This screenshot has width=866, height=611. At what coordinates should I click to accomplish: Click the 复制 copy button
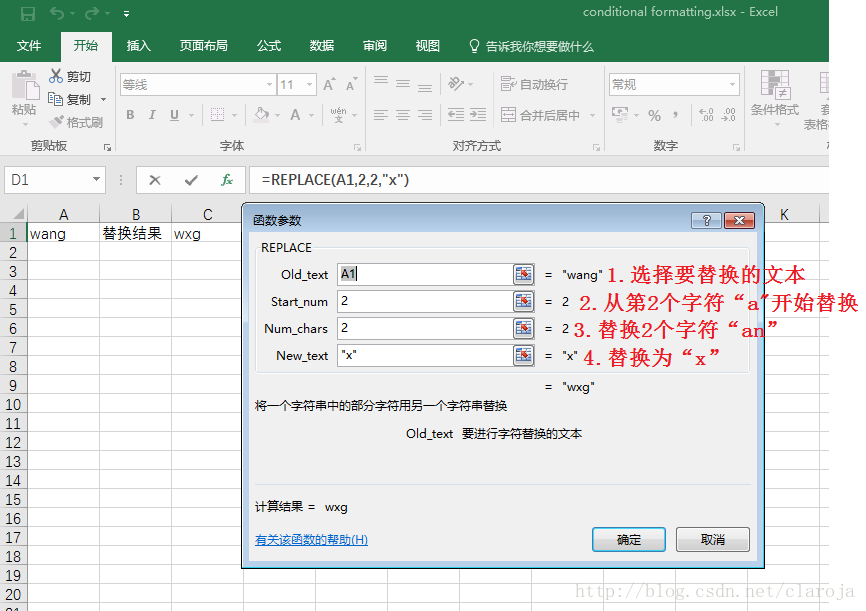click(x=70, y=99)
